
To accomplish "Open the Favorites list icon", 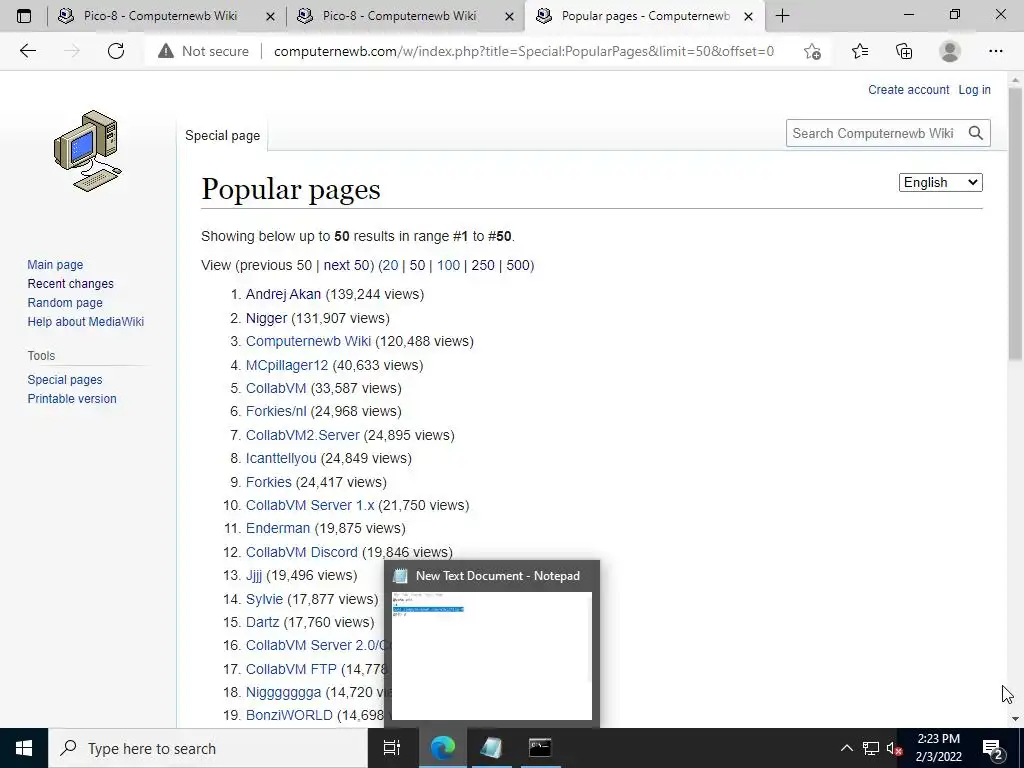I will (859, 51).
